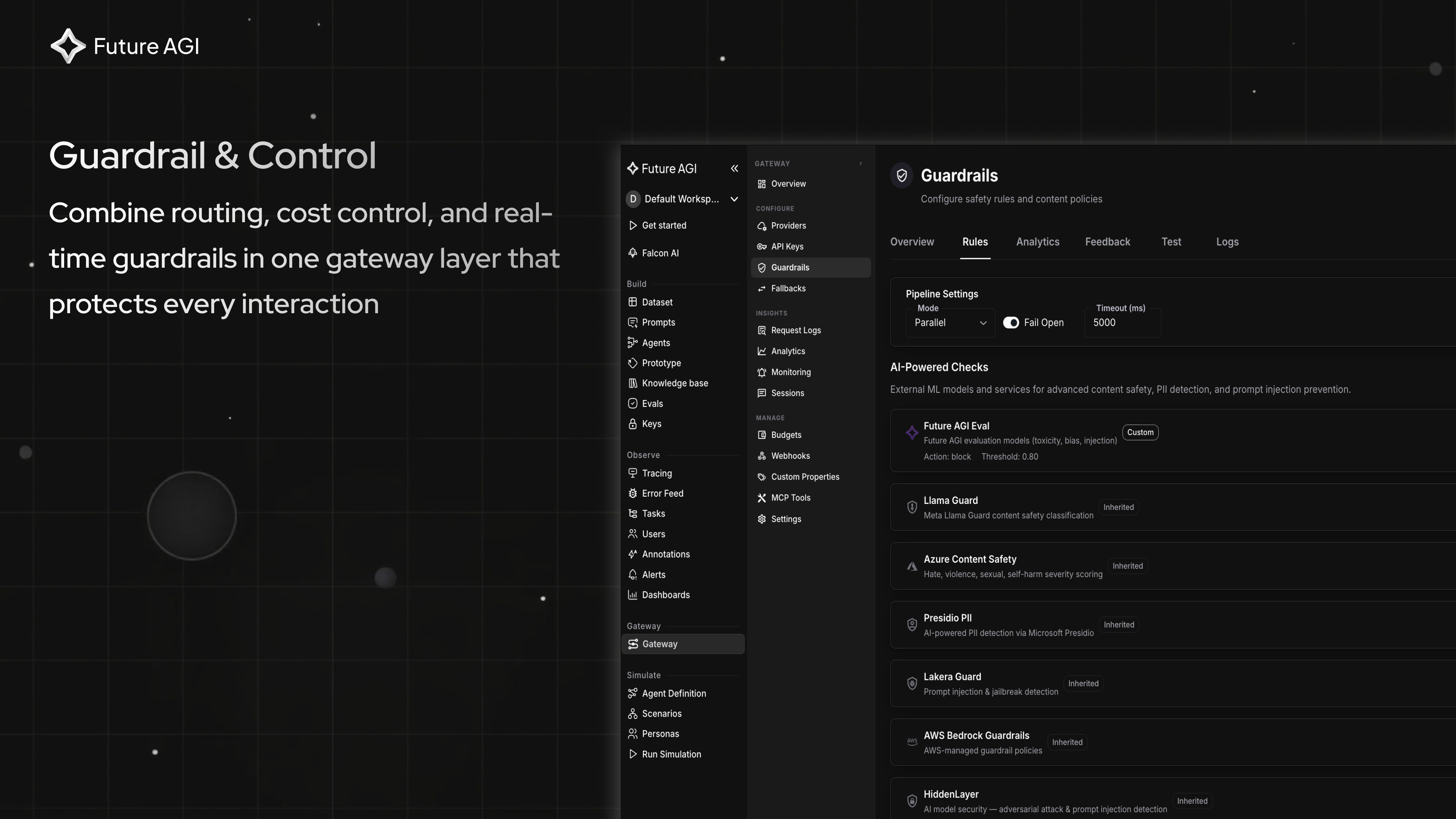The height and width of the screenshot is (819, 1456).
Task: Click the Run Simulation play icon
Action: coord(632,755)
